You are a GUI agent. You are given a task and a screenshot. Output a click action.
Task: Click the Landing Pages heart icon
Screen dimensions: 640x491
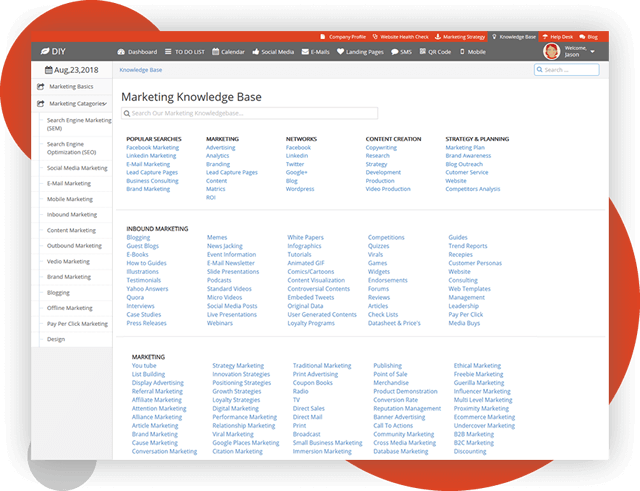tap(341, 51)
